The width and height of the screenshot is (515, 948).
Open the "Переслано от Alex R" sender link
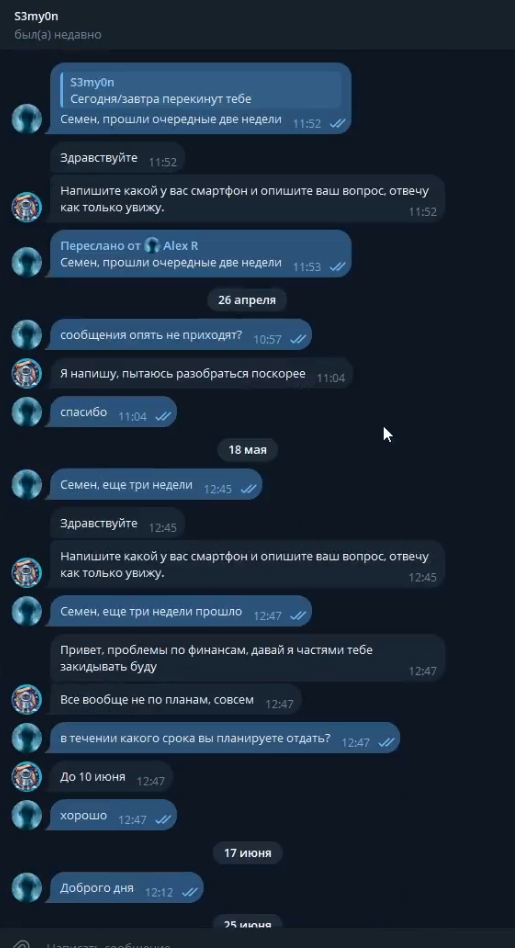coord(129,245)
